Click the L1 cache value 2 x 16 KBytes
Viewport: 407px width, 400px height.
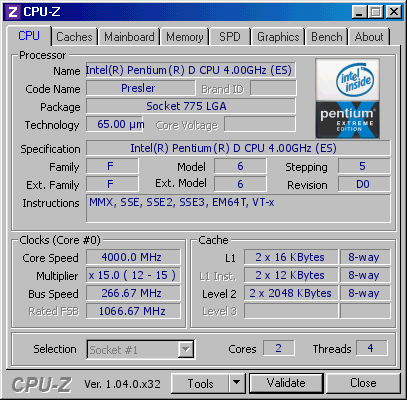click(291, 257)
